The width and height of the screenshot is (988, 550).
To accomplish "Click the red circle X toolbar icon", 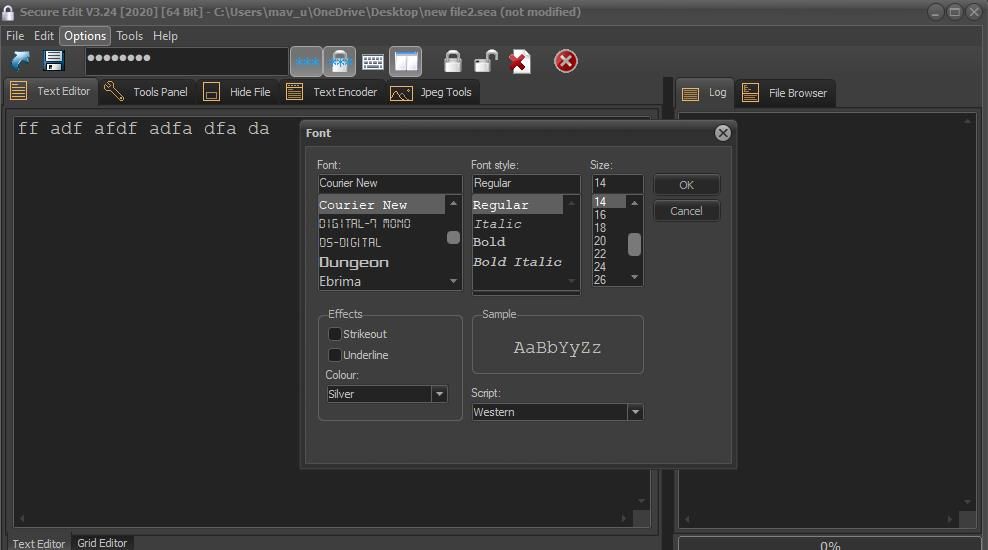I will point(566,62).
